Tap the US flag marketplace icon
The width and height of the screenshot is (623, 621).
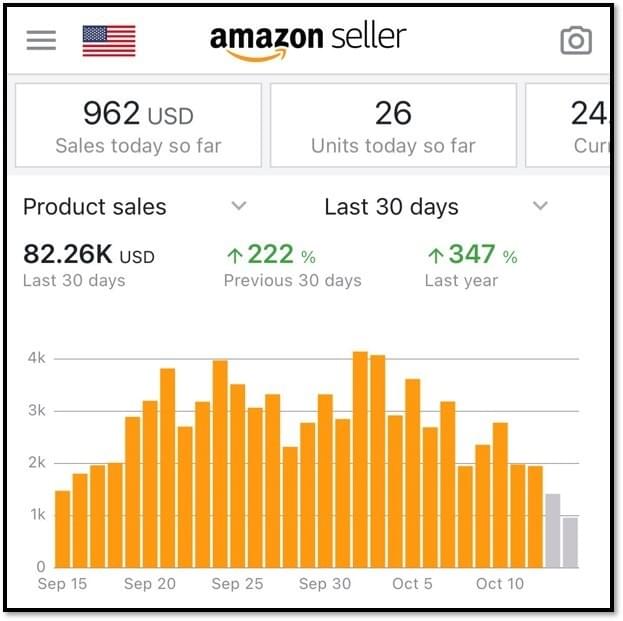click(109, 41)
